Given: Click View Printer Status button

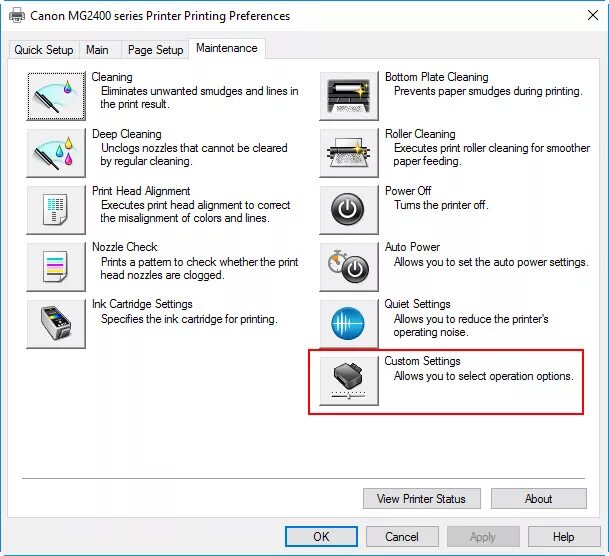Looking at the screenshot, I should pyautogui.click(x=422, y=499).
